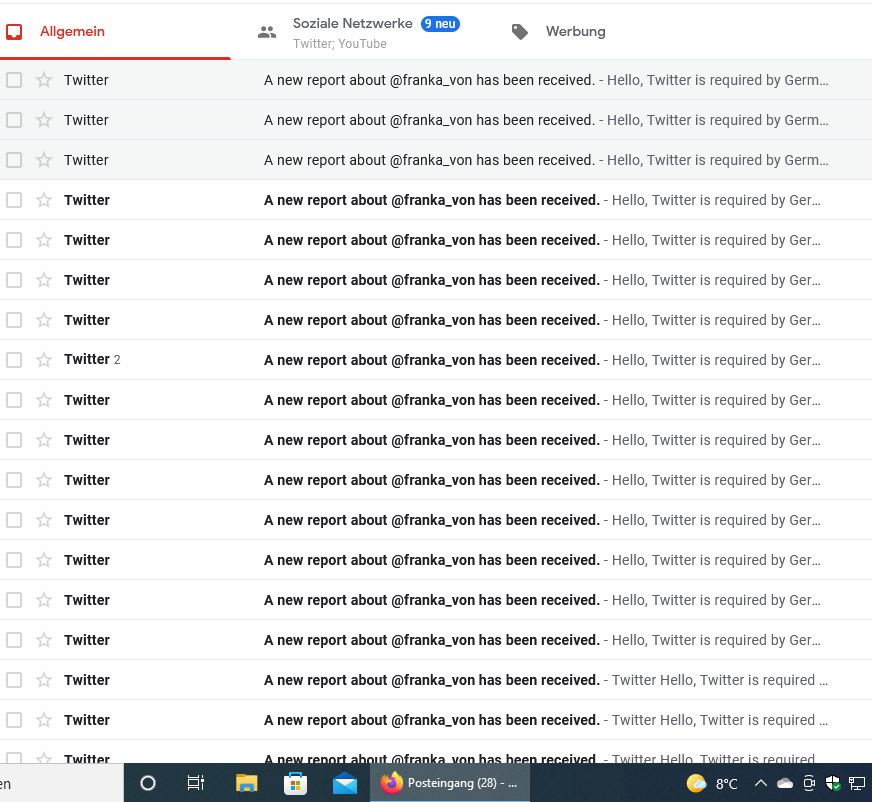The width and height of the screenshot is (872, 802).
Task: Open Microsoft Store from the taskbar
Action: [295, 783]
